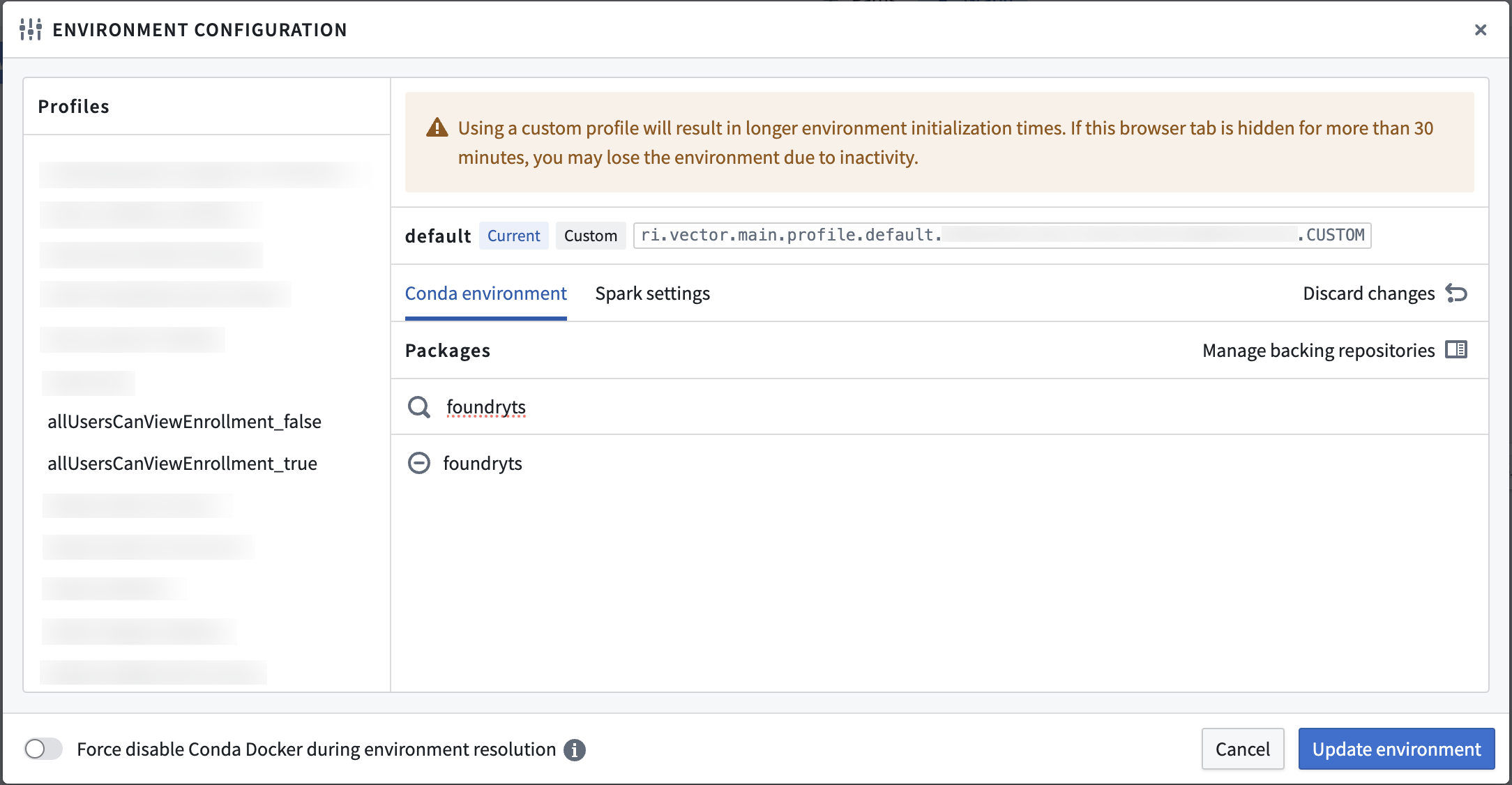Click the Cancel button
The height and width of the screenshot is (785, 1512).
(x=1243, y=749)
